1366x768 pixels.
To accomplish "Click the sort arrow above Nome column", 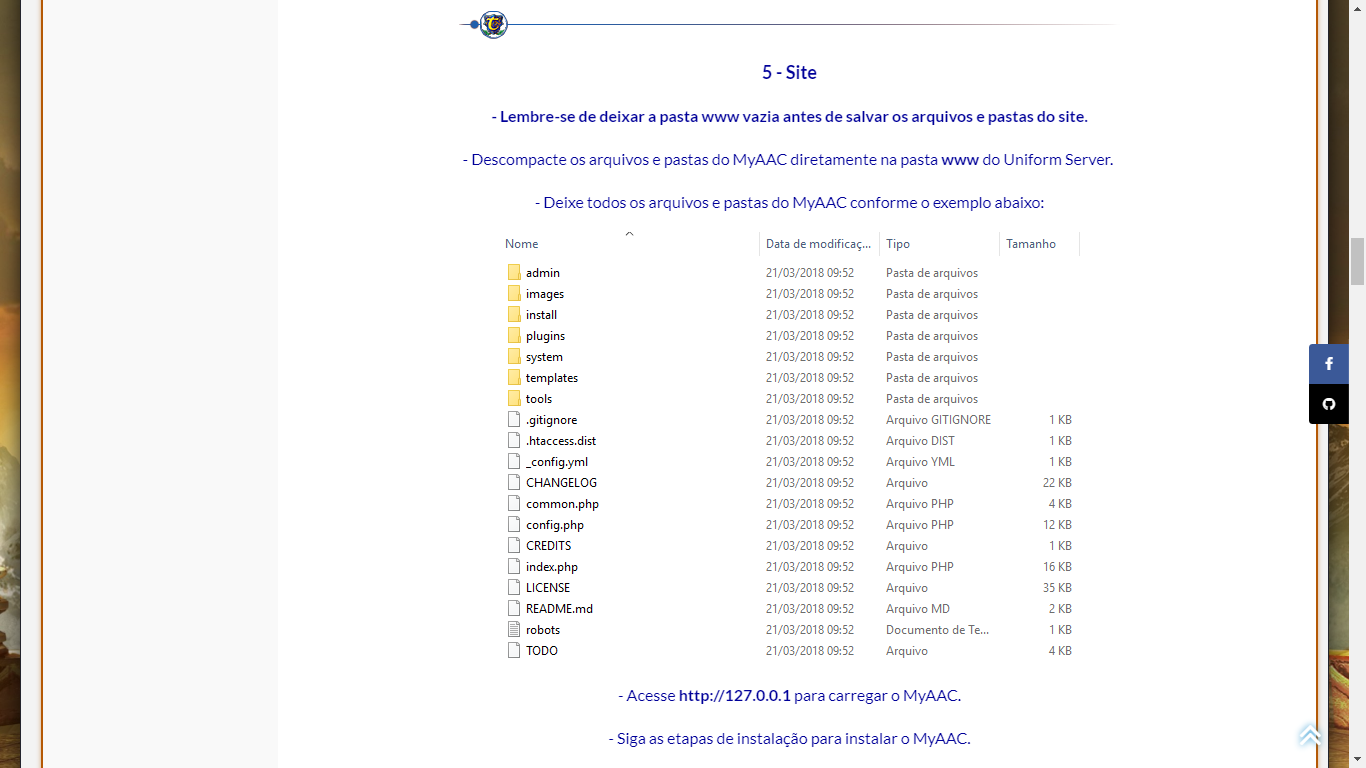I will pyautogui.click(x=629, y=234).
